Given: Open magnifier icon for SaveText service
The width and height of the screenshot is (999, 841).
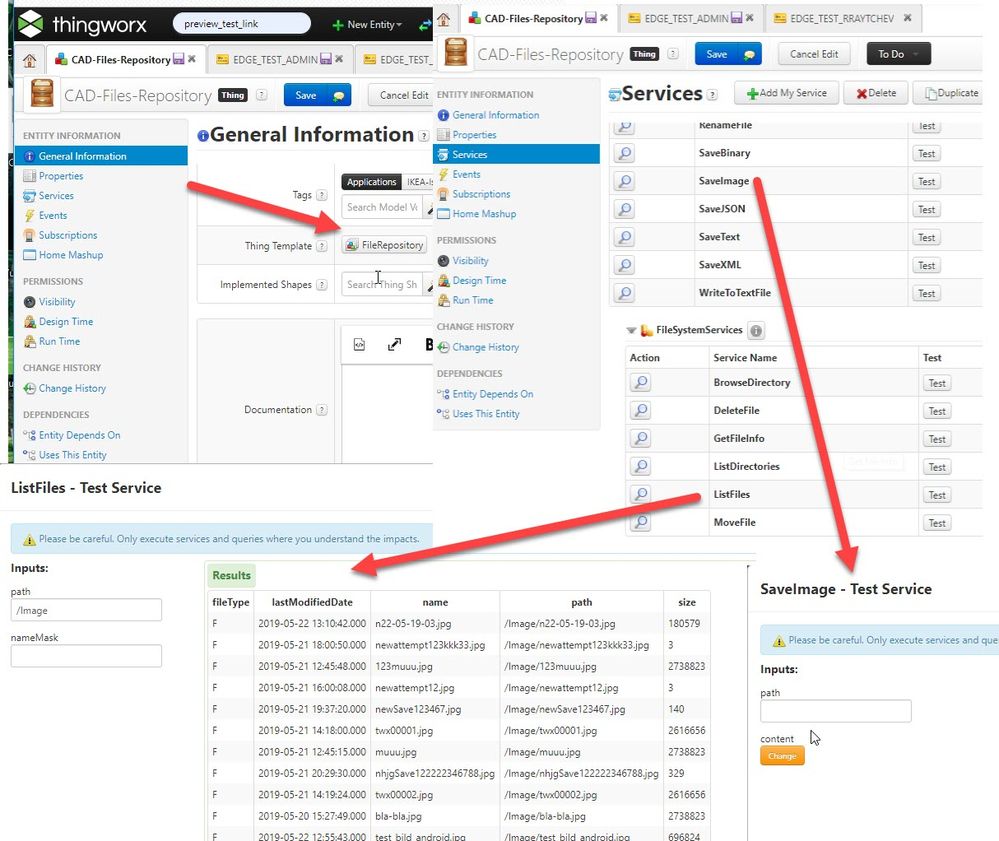Looking at the screenshot, I should click(625, 237).
